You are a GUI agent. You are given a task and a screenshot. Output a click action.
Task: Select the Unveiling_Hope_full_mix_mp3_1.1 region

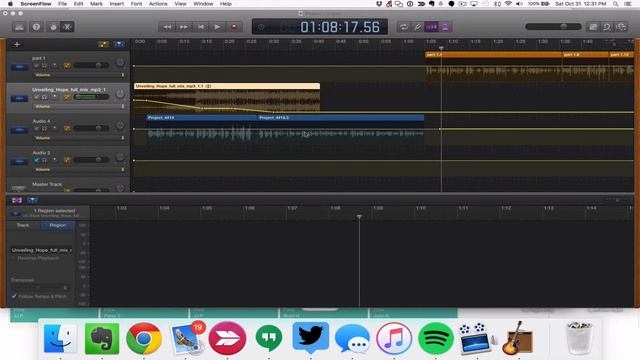(x=227, y=98)
